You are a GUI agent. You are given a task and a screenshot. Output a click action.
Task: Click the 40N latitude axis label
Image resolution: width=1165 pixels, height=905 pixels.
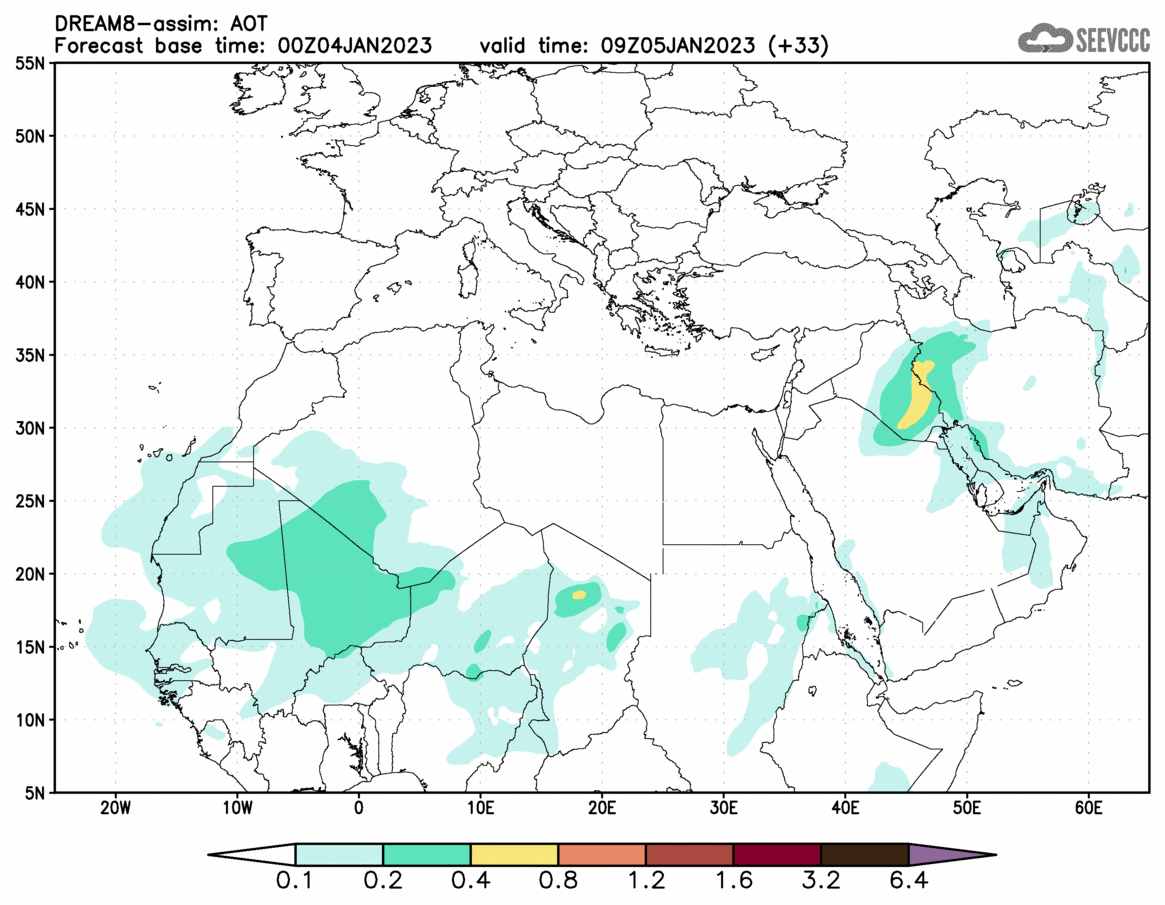pos(30,282)
